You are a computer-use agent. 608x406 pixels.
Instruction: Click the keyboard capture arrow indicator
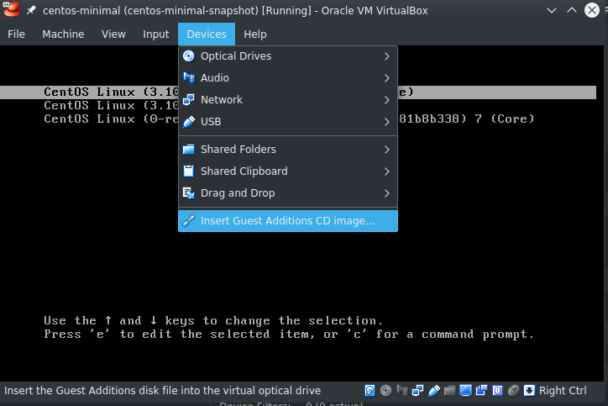point(529,390)
